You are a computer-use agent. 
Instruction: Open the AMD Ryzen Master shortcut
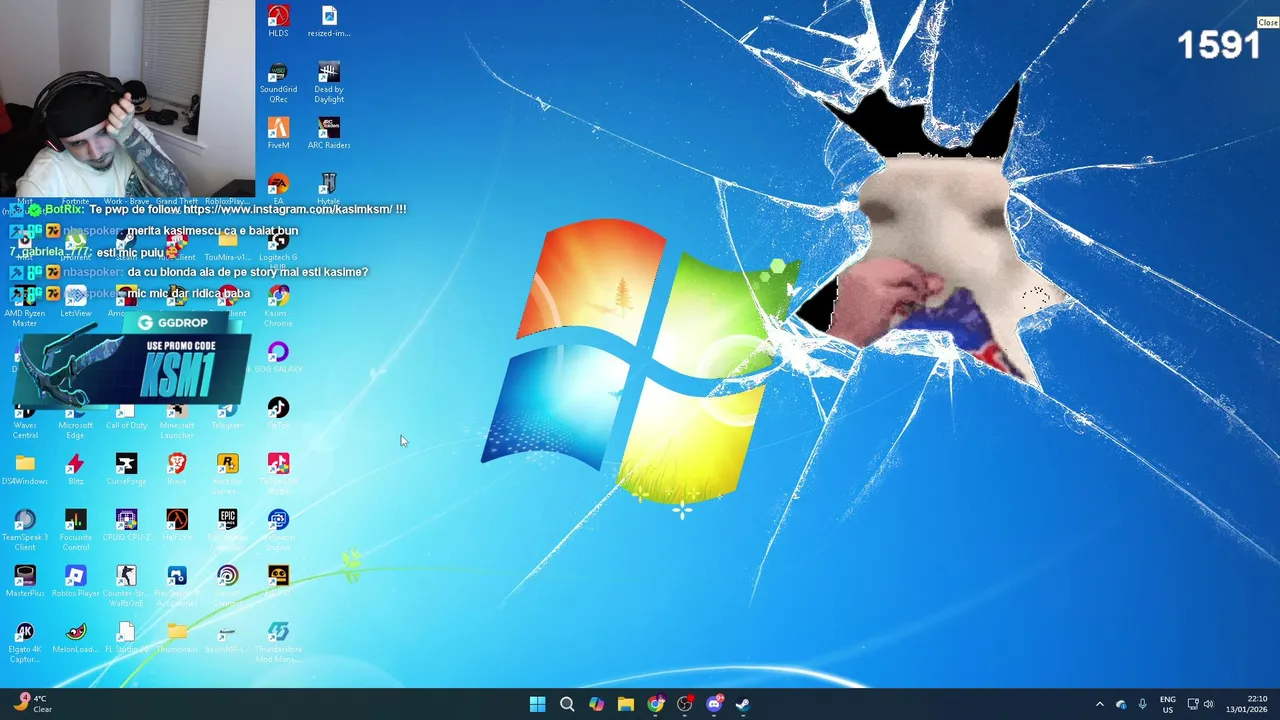(25, 303)
